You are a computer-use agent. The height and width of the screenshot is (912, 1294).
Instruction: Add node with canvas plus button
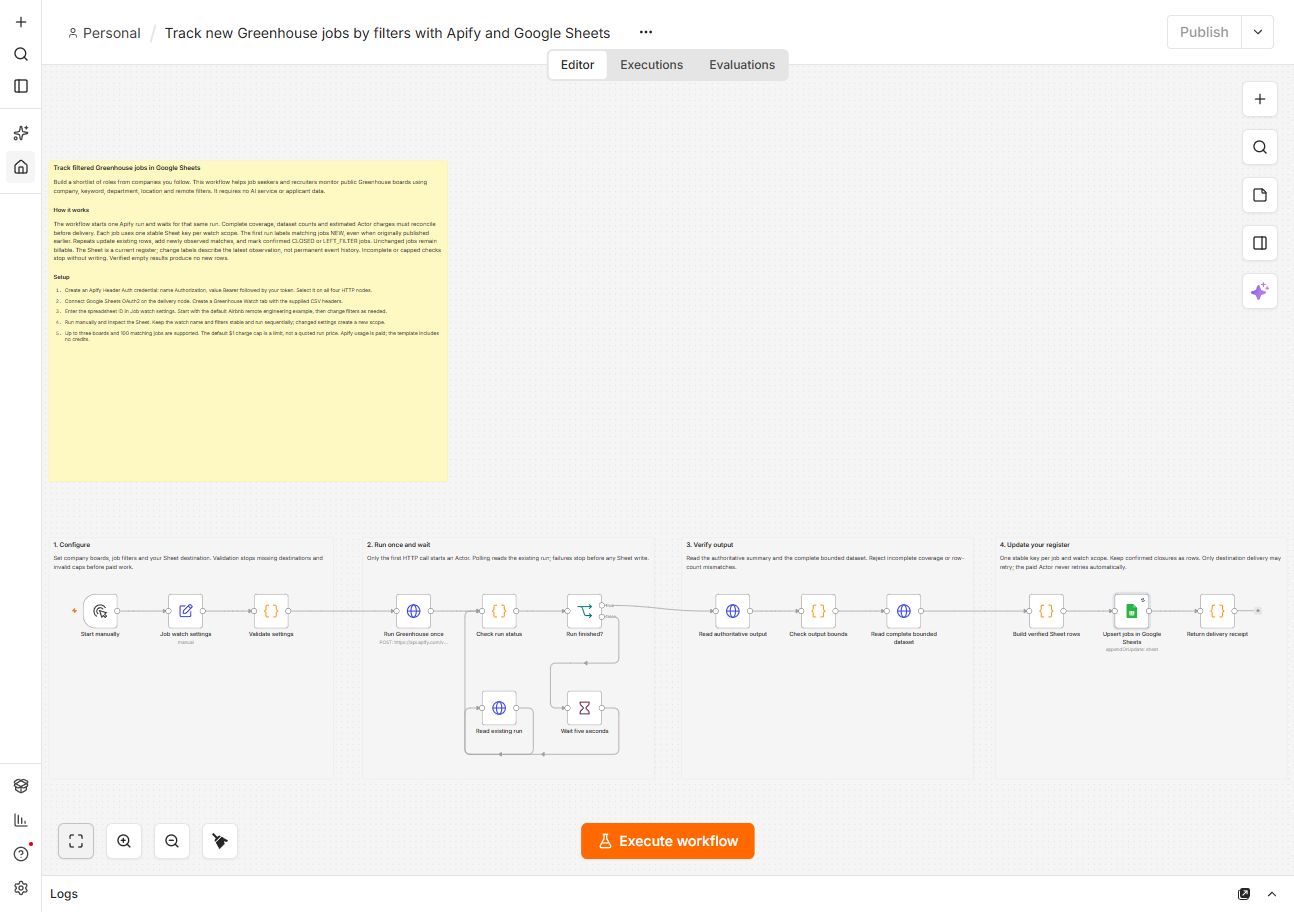pyautogui.click(x=1260, y=99)
